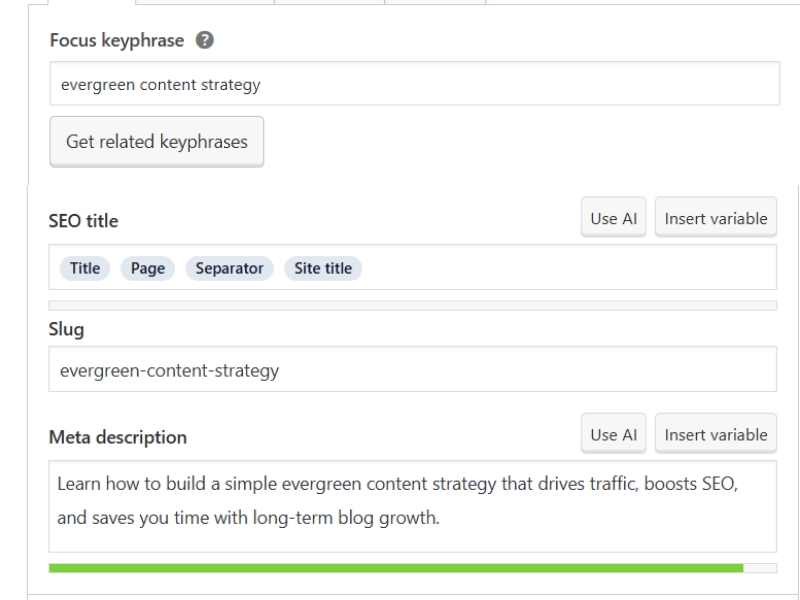Image resolution: width=800 pixels, height=600 pixels.
Task: Click Use AI for the SEO title
Action: pyautogui.click(x=613, y=217)
